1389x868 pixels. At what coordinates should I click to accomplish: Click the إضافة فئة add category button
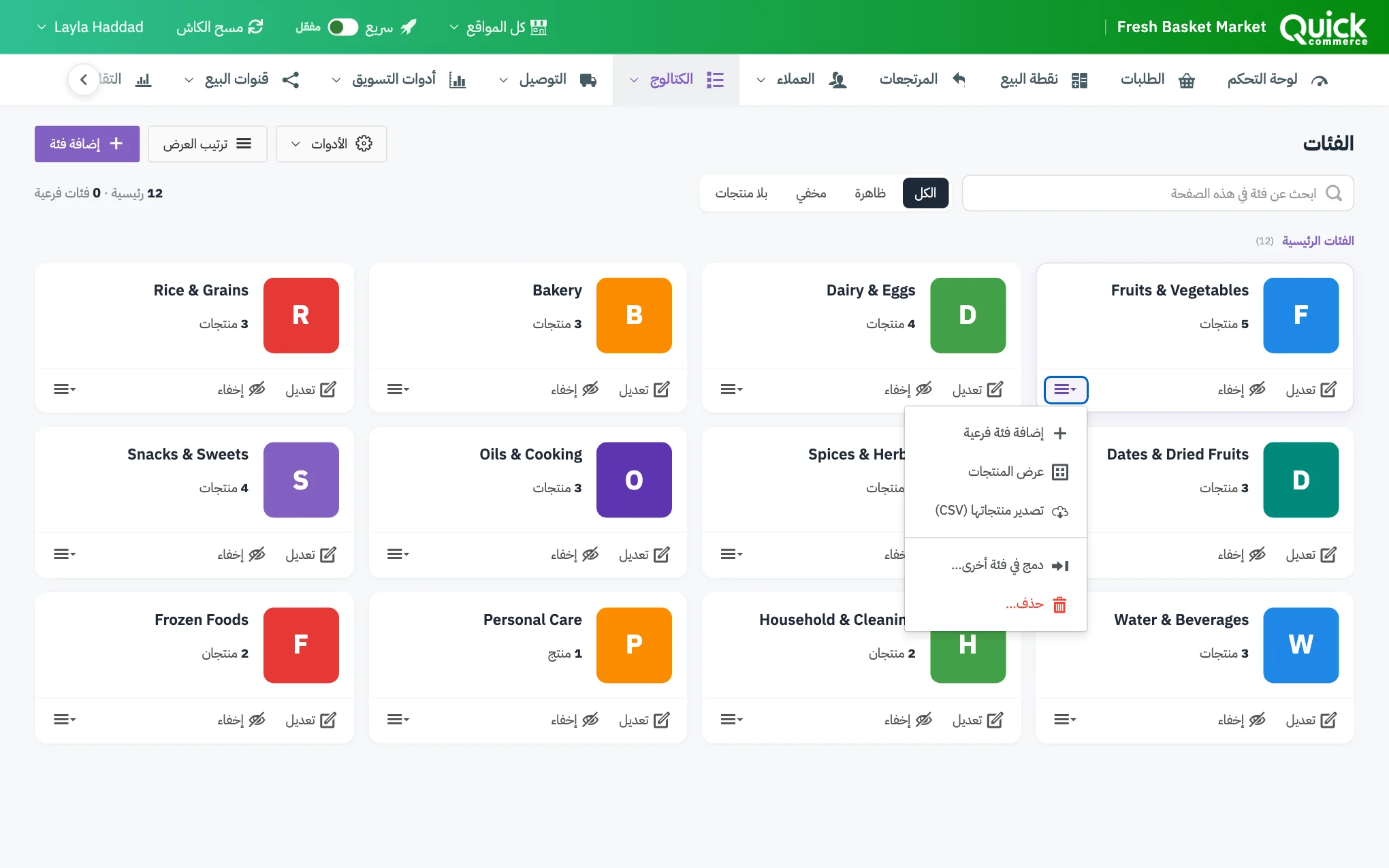87,144
